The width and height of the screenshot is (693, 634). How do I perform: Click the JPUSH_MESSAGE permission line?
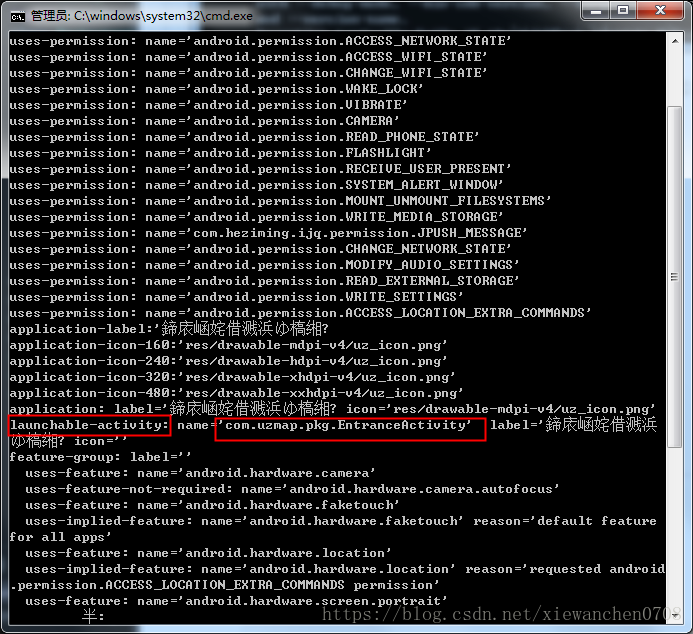click(268, 233)
